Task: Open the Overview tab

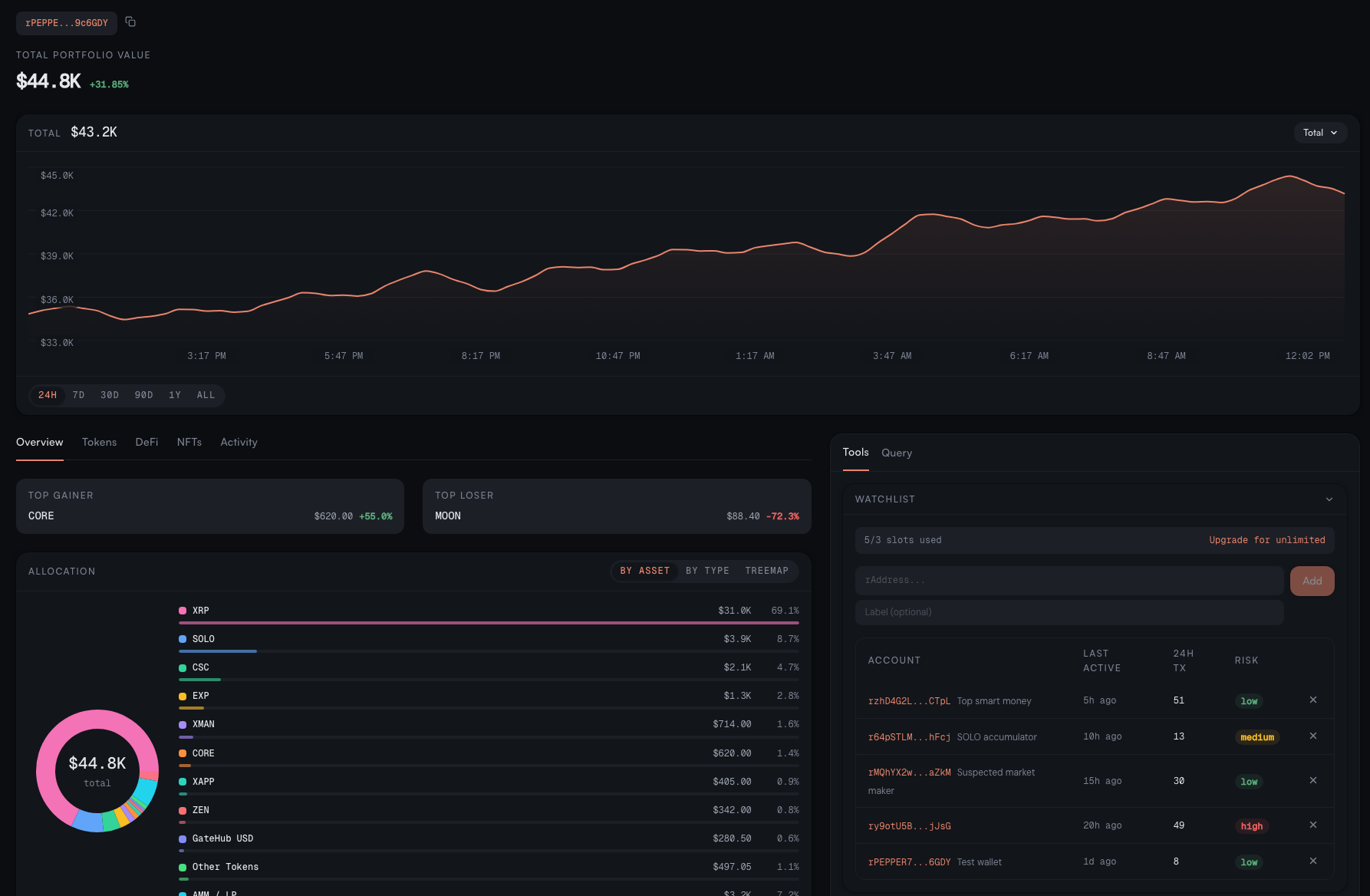Action: coord(40,443)
